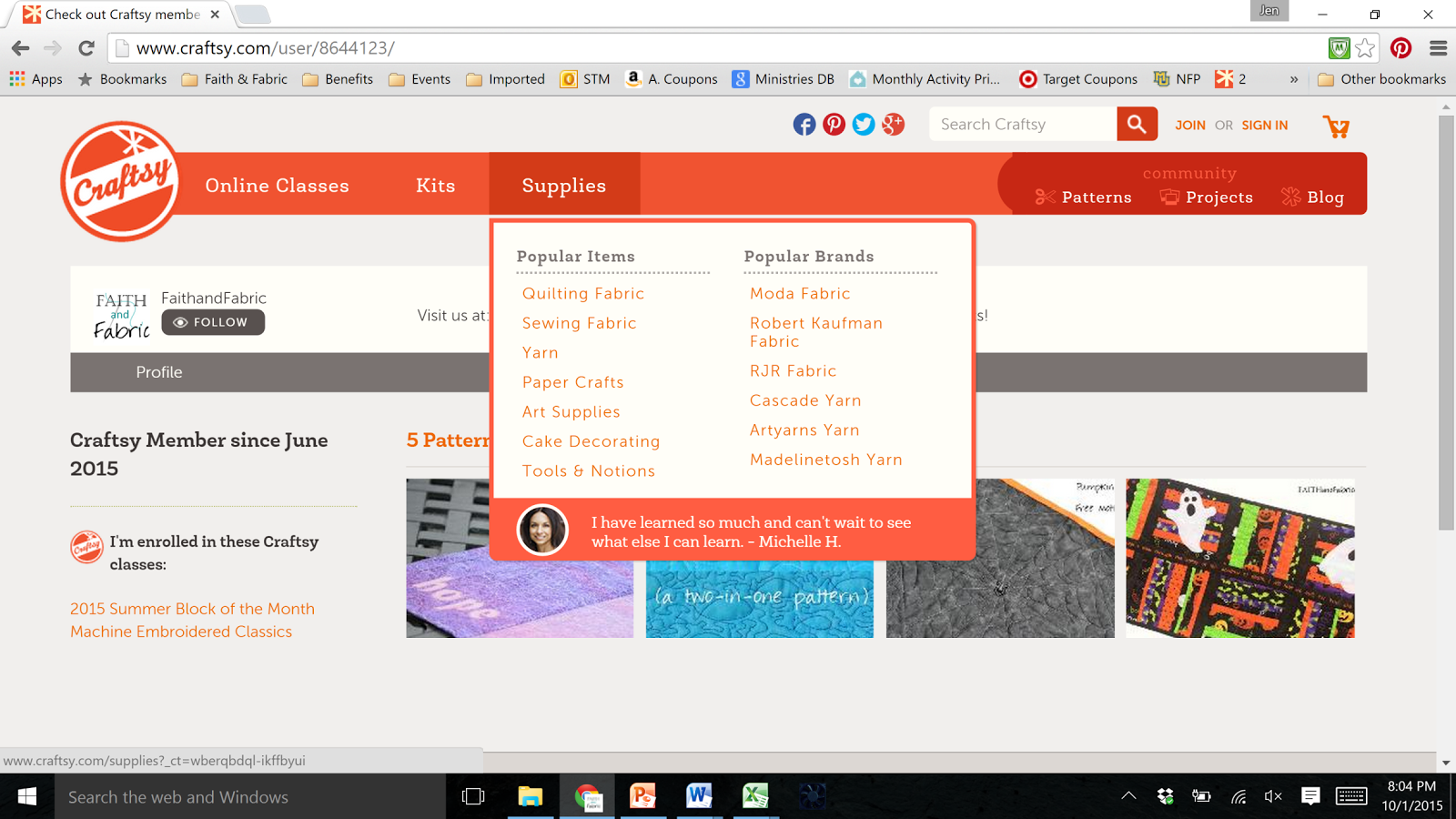Click the Windows taskbar search box
This screenshot has width=1456, height=819.
click(250, 796)
